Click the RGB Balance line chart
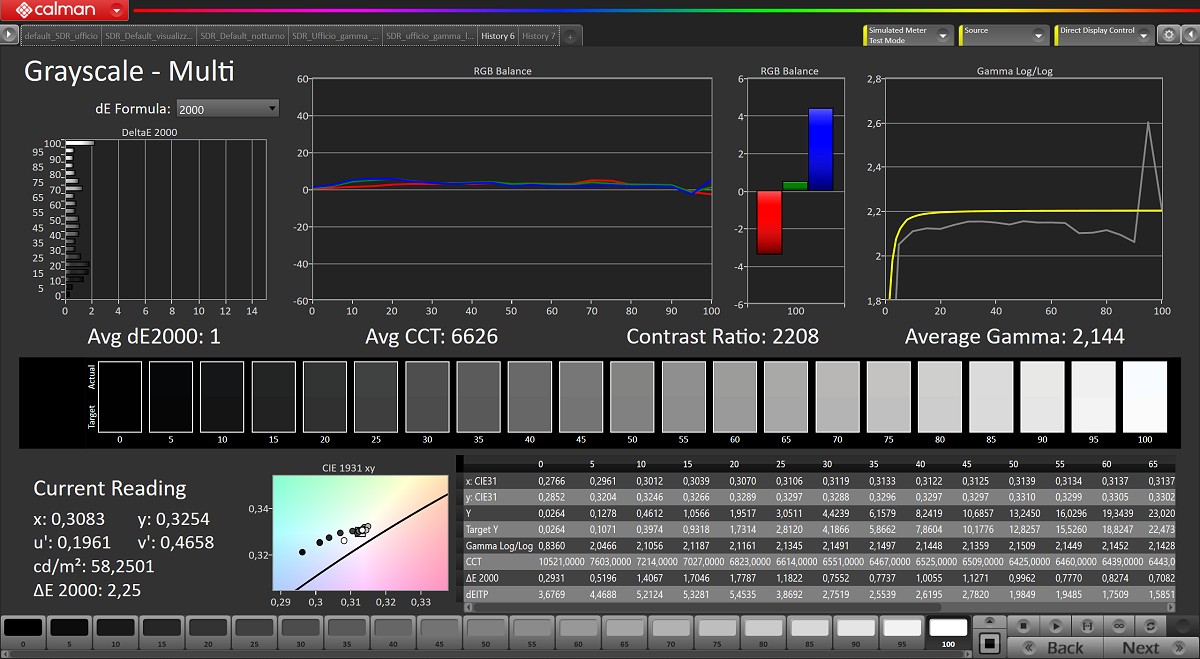The height and width of the screenshot is (659, 1200). click(512, 189)
